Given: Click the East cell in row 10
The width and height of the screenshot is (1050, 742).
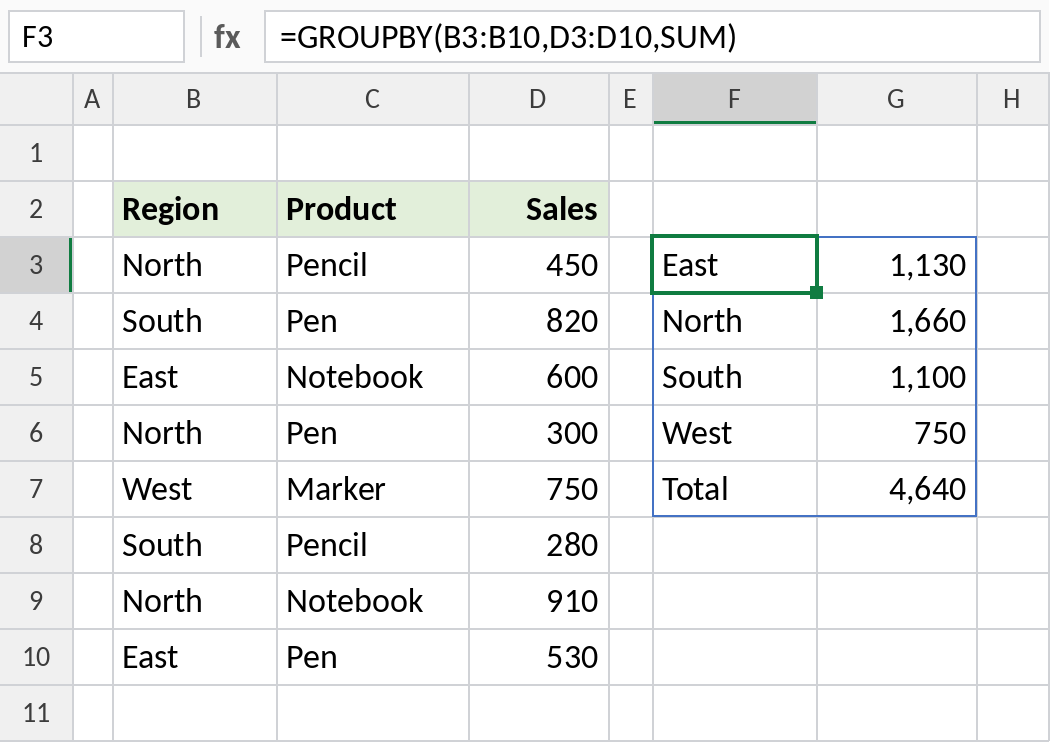Looking at the screenshot, I should (195, 656).
